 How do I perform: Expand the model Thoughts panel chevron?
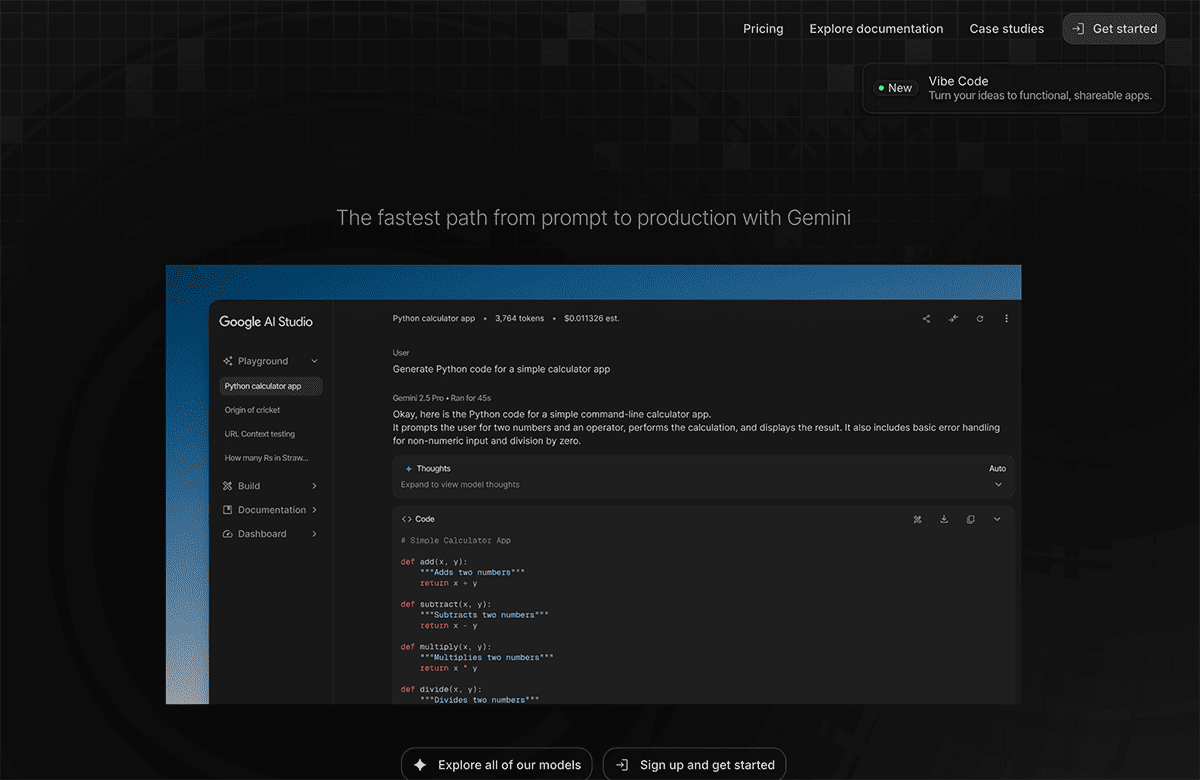[997, 485]
